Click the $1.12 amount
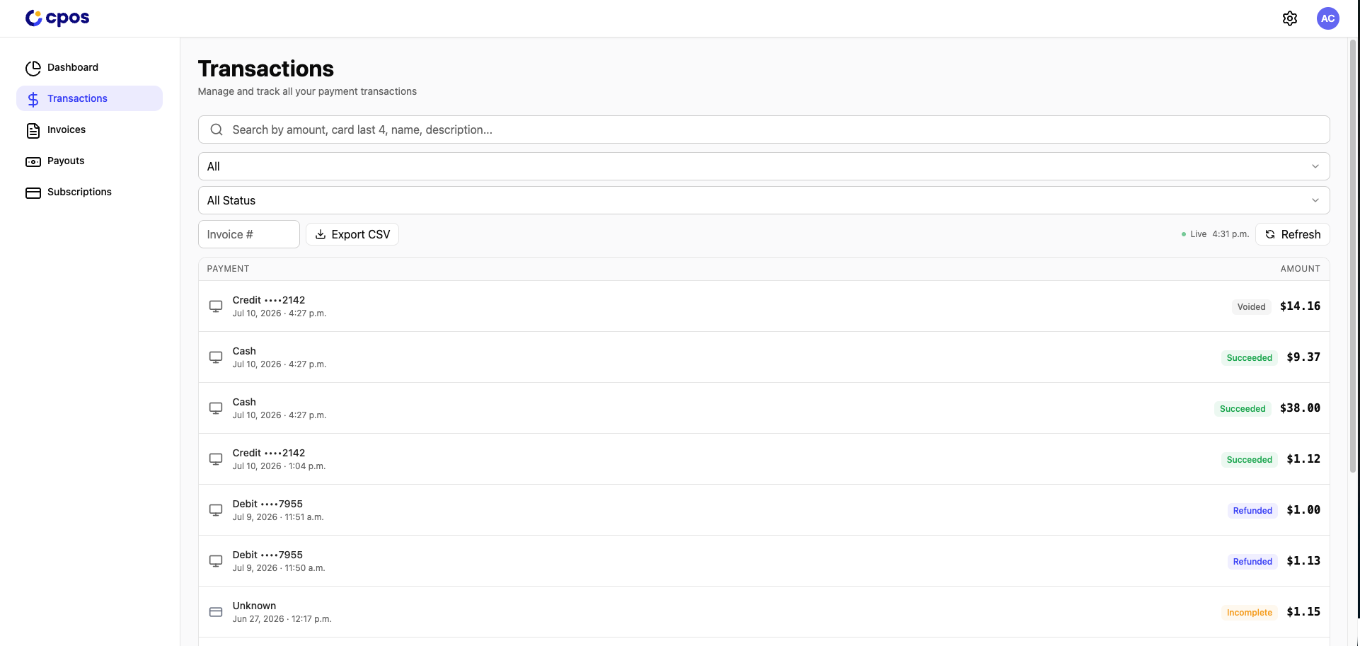The width and height of the screenshot is (1360, 646). tap(1304, 459)
